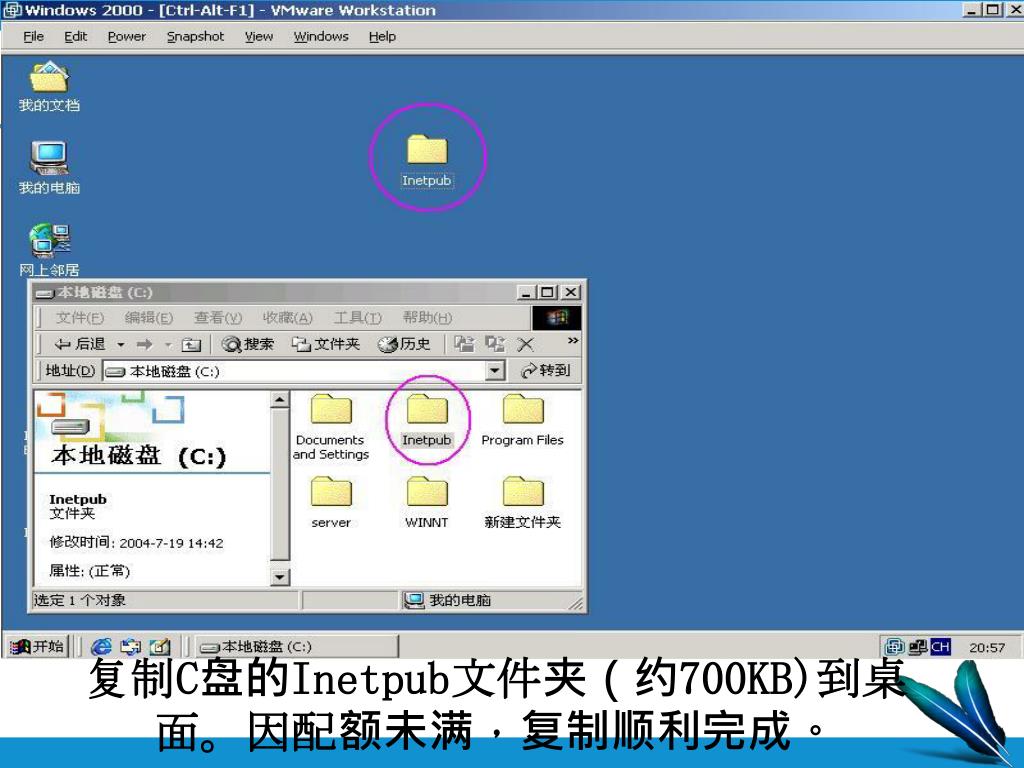Click the move-to toolbar icon

coord(464,344)
